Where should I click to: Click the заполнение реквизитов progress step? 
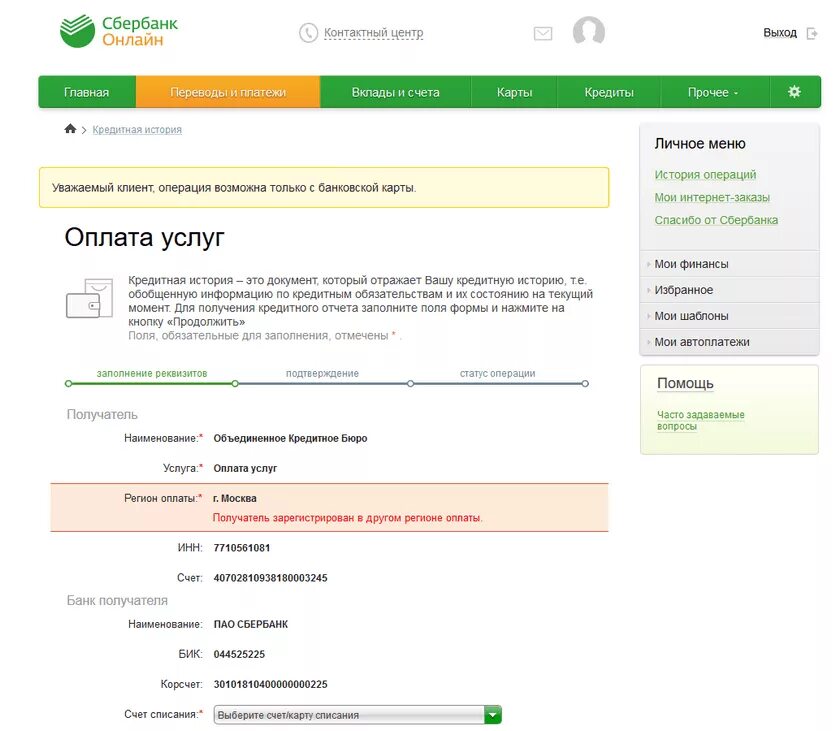152,374
